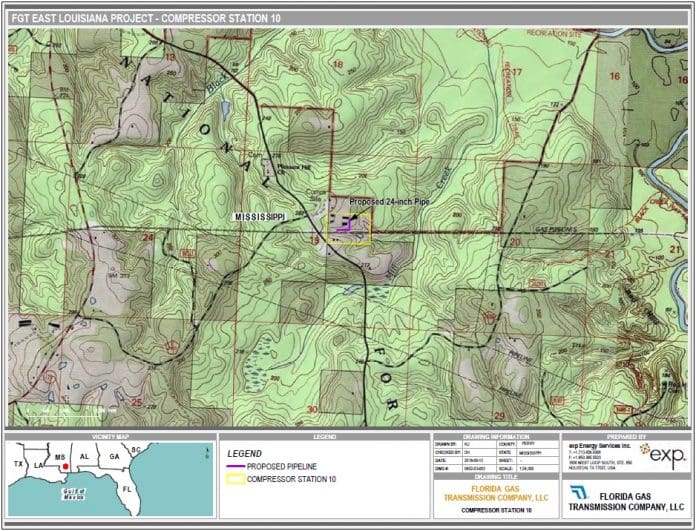Click the map title 'FGT EAST LOUISIANA PROJECT'
Viewport: 696px width, 531px height.
coord(83,18)
